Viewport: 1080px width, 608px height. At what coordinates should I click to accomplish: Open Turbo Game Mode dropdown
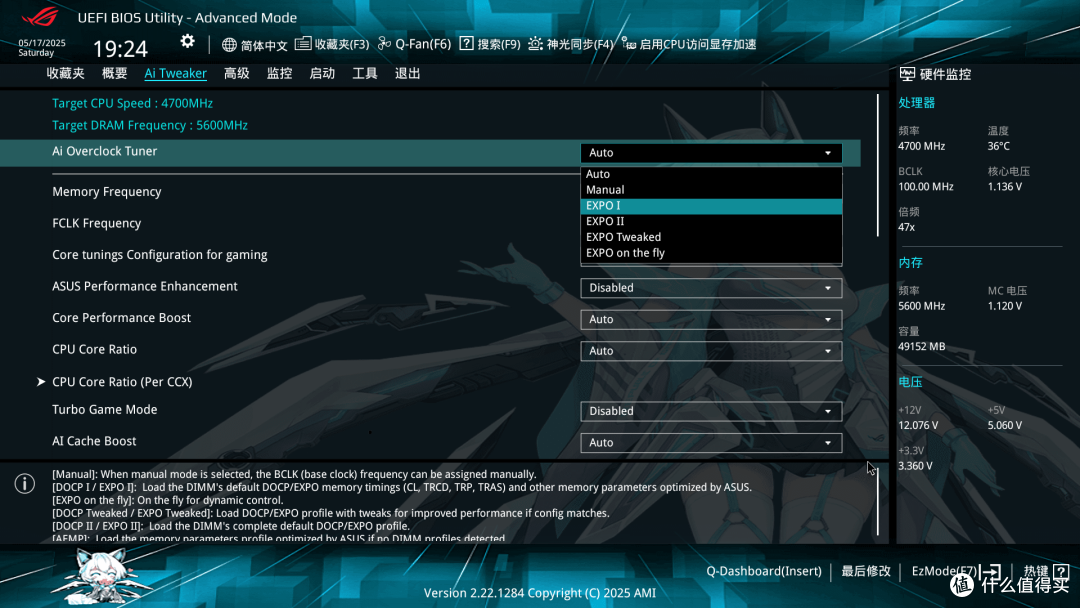pyautogui.click(x=711, y=411)
